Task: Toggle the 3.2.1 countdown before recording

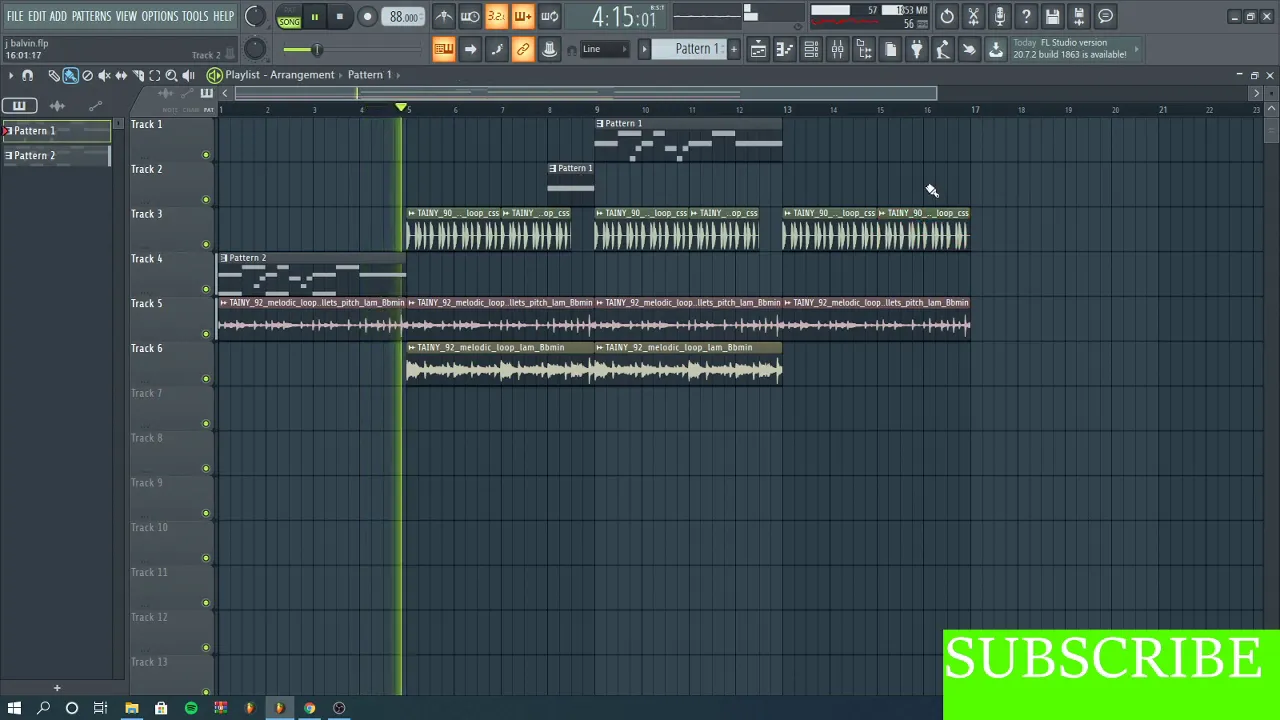Action: click(496, 16)
